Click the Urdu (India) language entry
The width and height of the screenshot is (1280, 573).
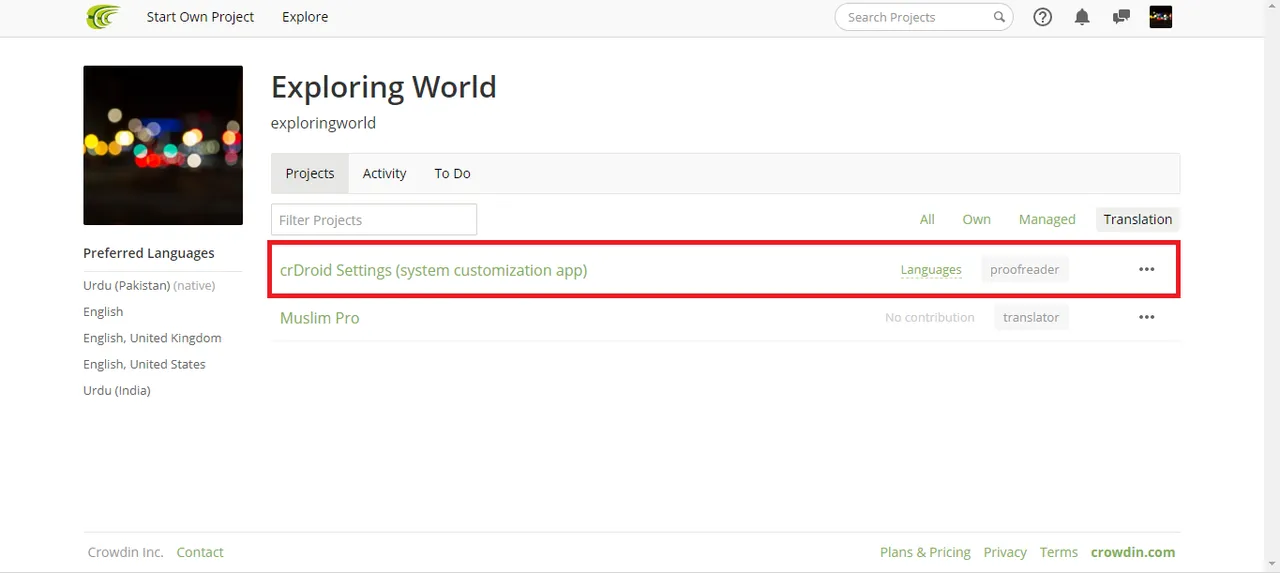pos(117,390)
